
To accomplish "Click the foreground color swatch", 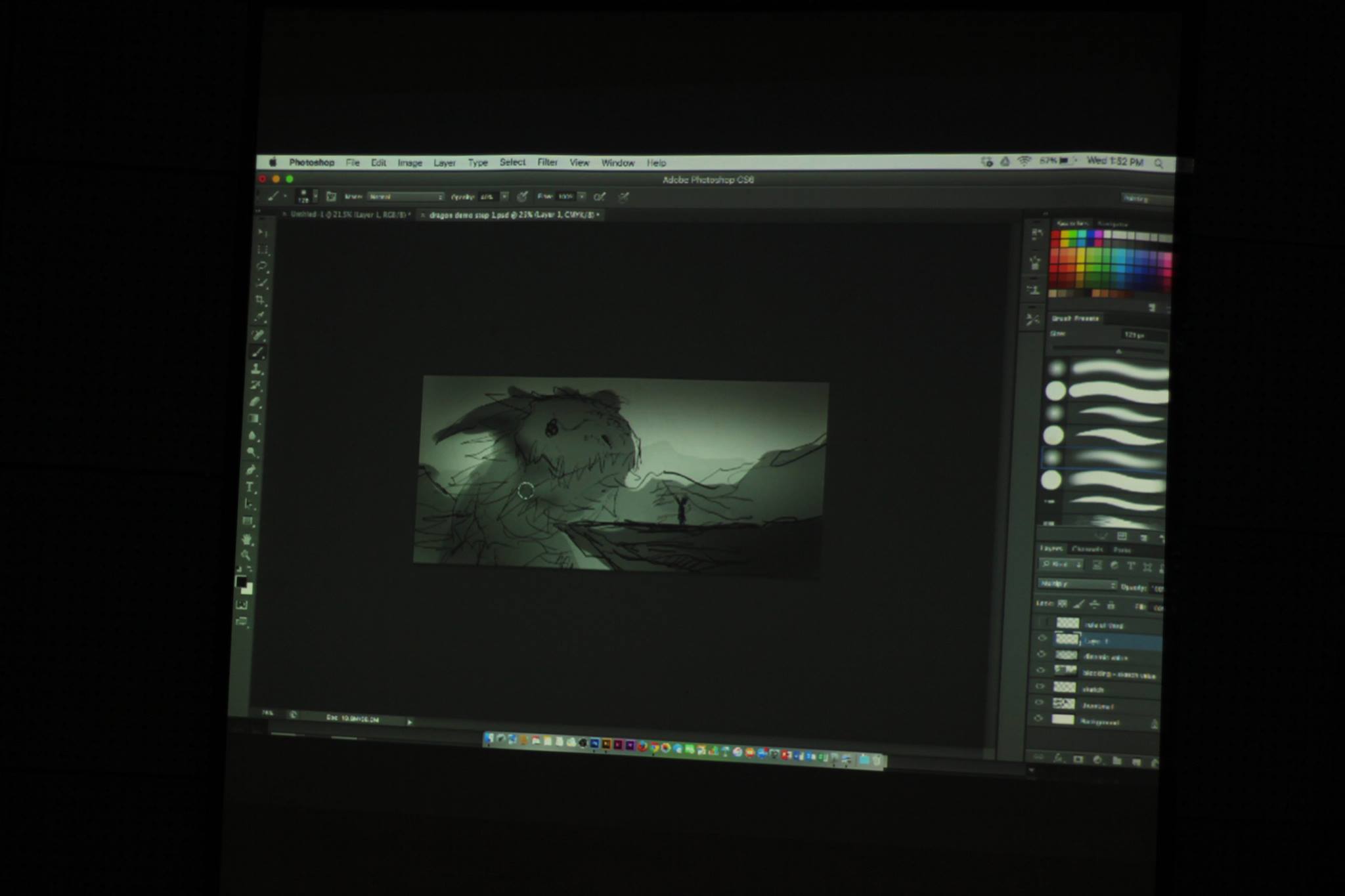I will [x=241, y=582].
